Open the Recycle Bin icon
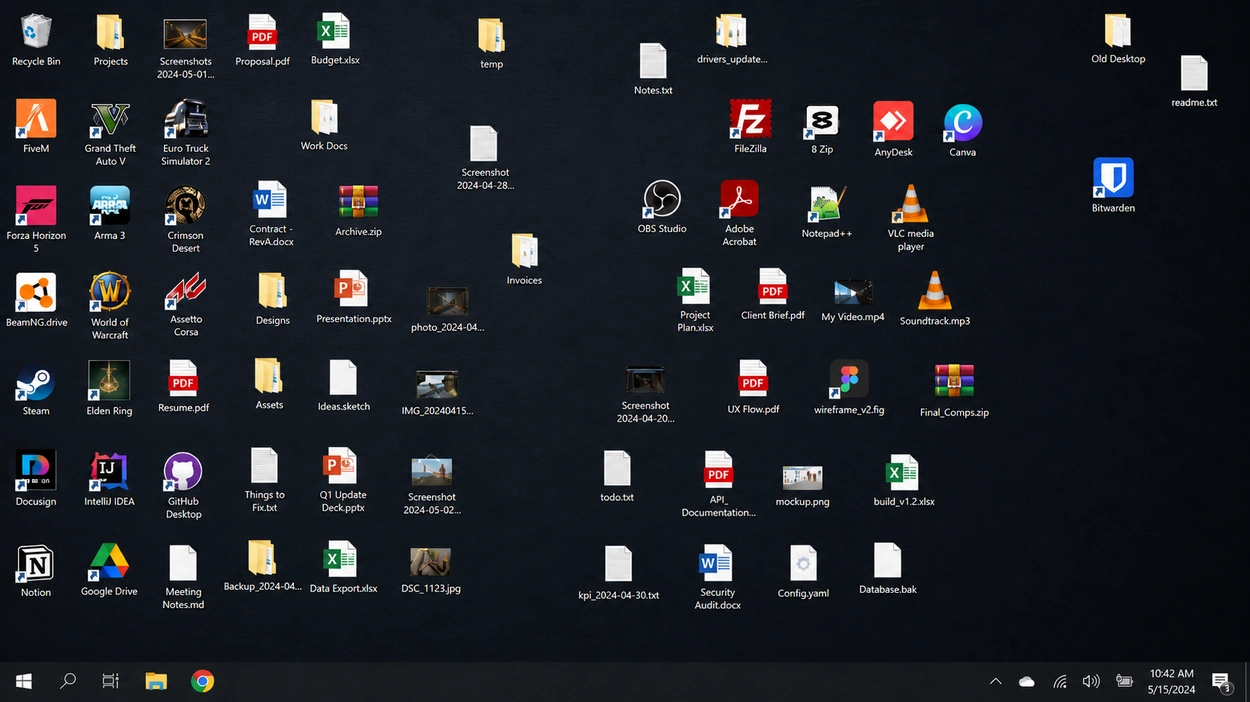The image size is (1250, 702). [x=36, y=31]
